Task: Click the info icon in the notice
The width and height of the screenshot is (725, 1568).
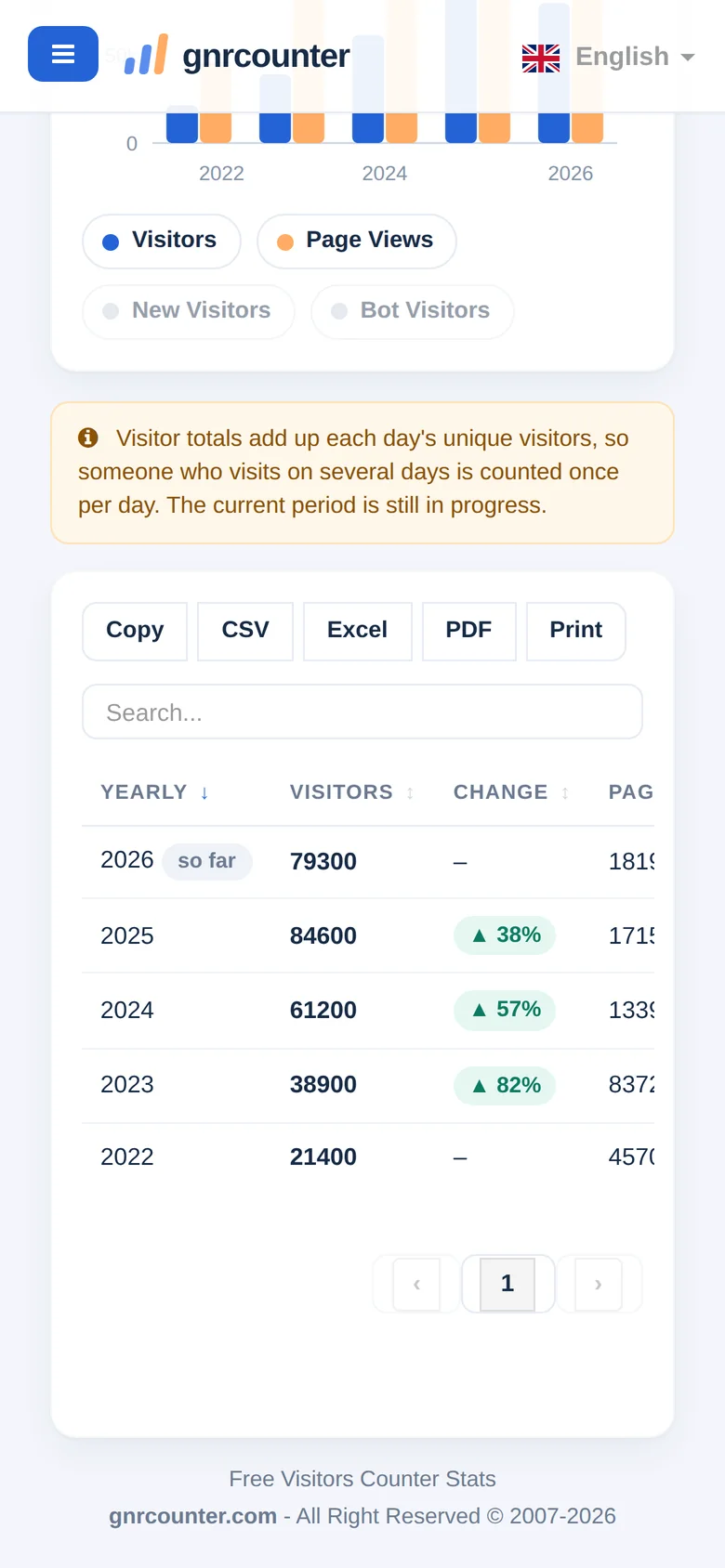Action: tap(88, 438)
